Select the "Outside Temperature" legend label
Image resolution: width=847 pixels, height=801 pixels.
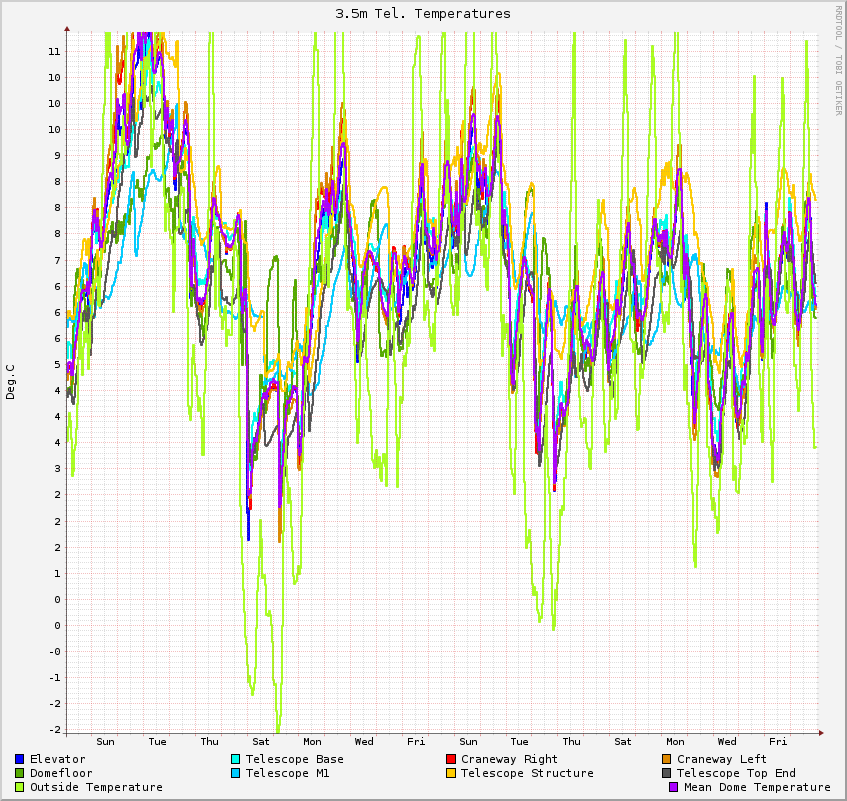click(x=96, y=787)
